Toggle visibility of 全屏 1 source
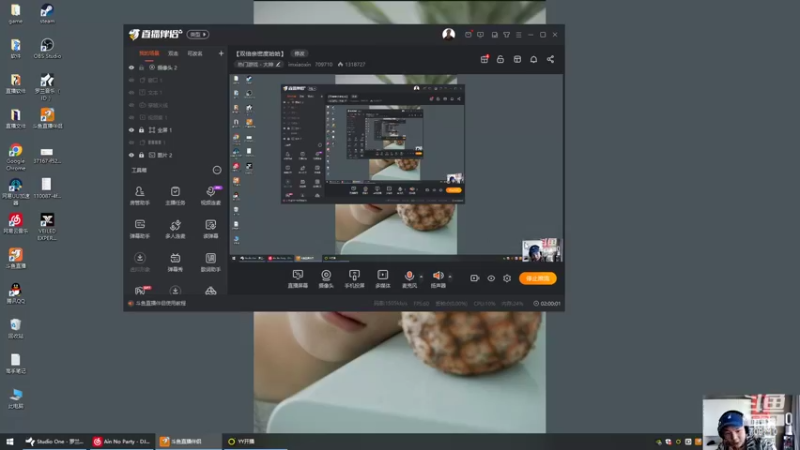Screen dimensions: 800x450 [x=131, y=130]
